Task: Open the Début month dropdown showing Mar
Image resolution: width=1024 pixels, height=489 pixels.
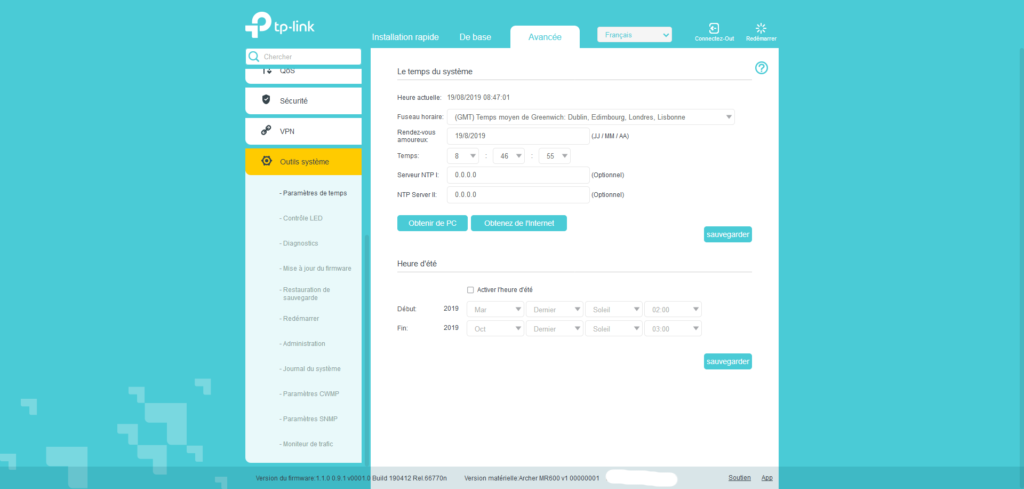Action: (x=495, y=309)
